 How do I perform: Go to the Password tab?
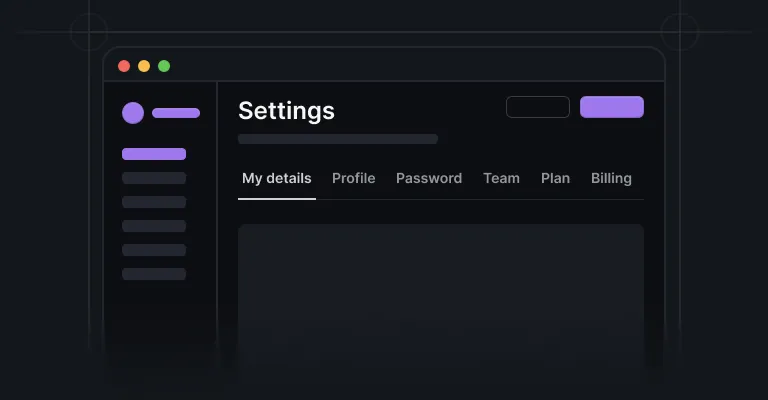(429, 178)
